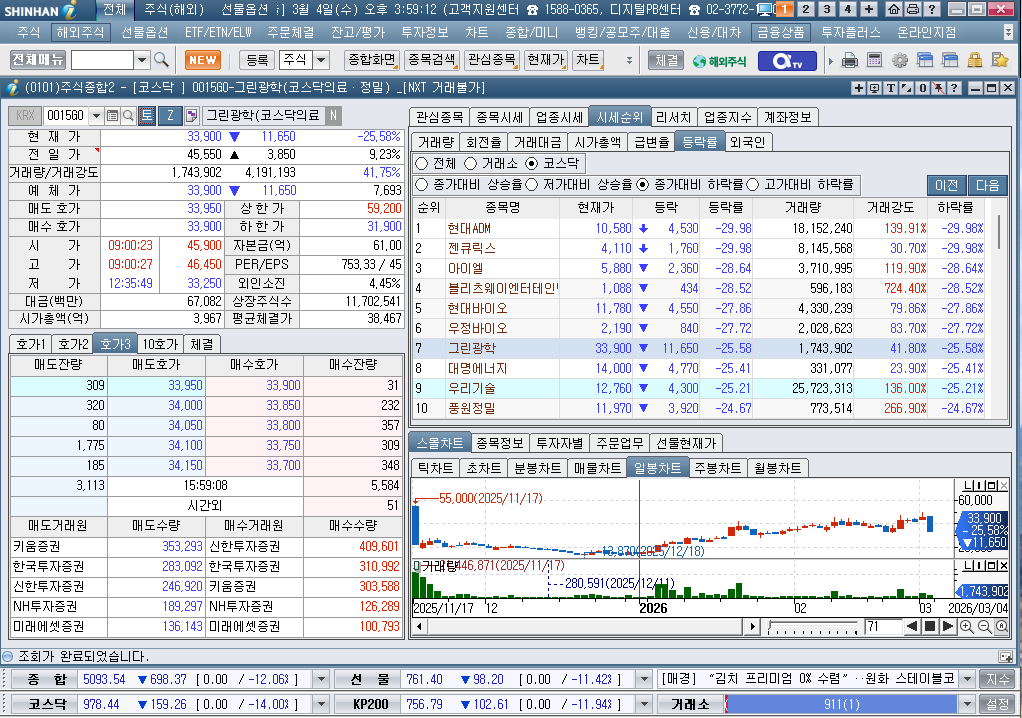Open settings gear icon in toolbar
1022x718 pixels.
899,61
